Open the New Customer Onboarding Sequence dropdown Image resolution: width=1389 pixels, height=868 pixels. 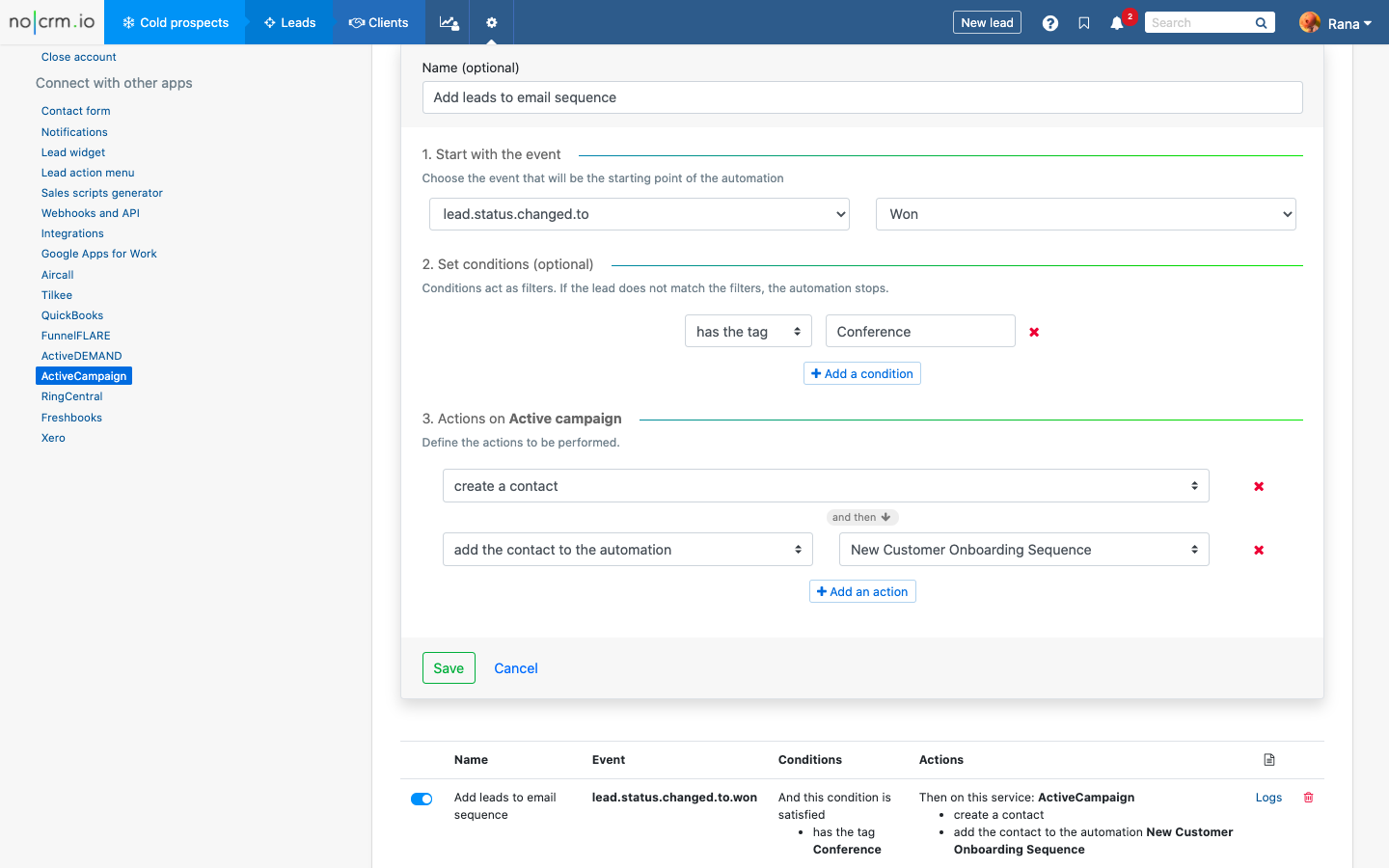tap(1023, 550)
